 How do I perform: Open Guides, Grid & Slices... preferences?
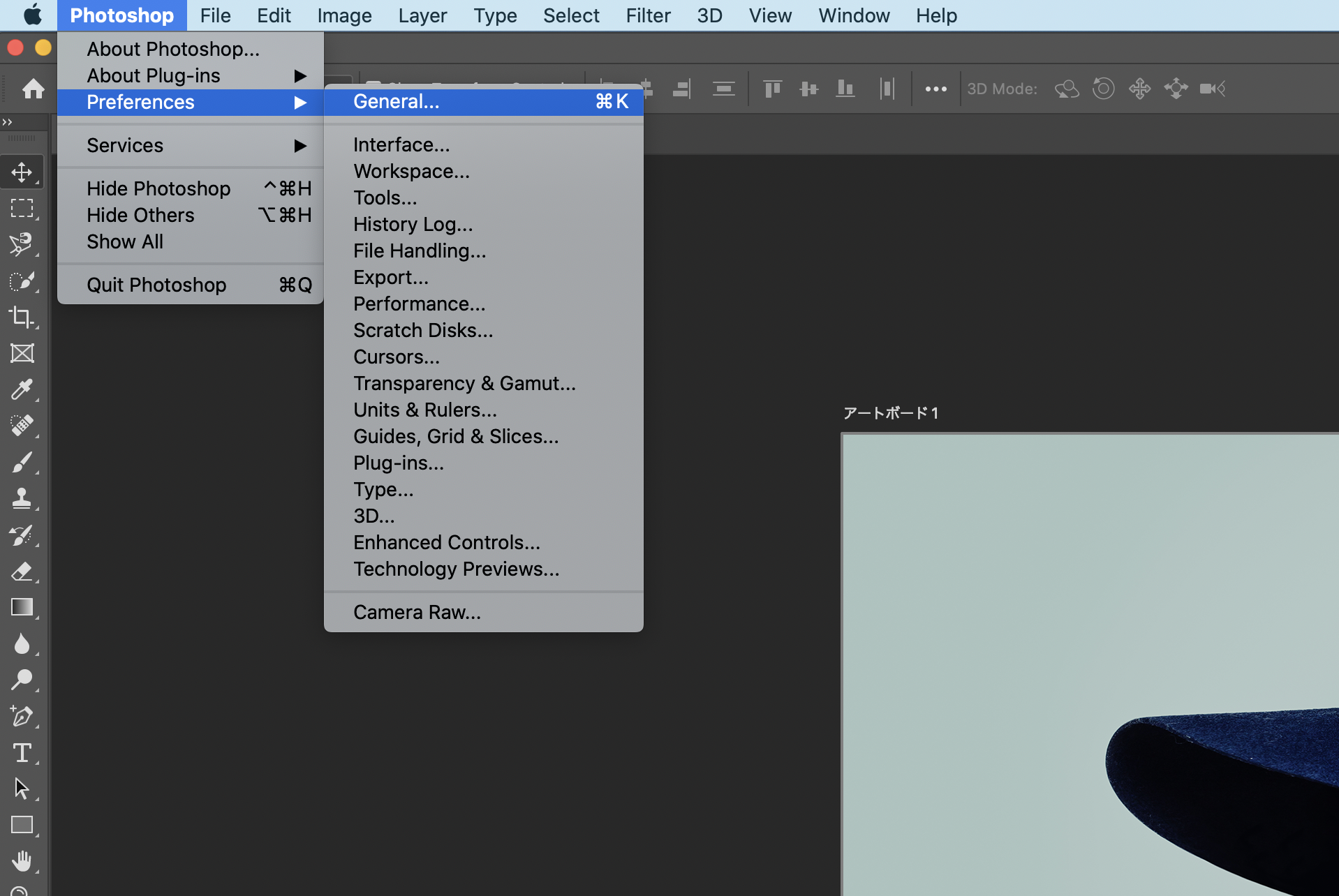(483, 436)
